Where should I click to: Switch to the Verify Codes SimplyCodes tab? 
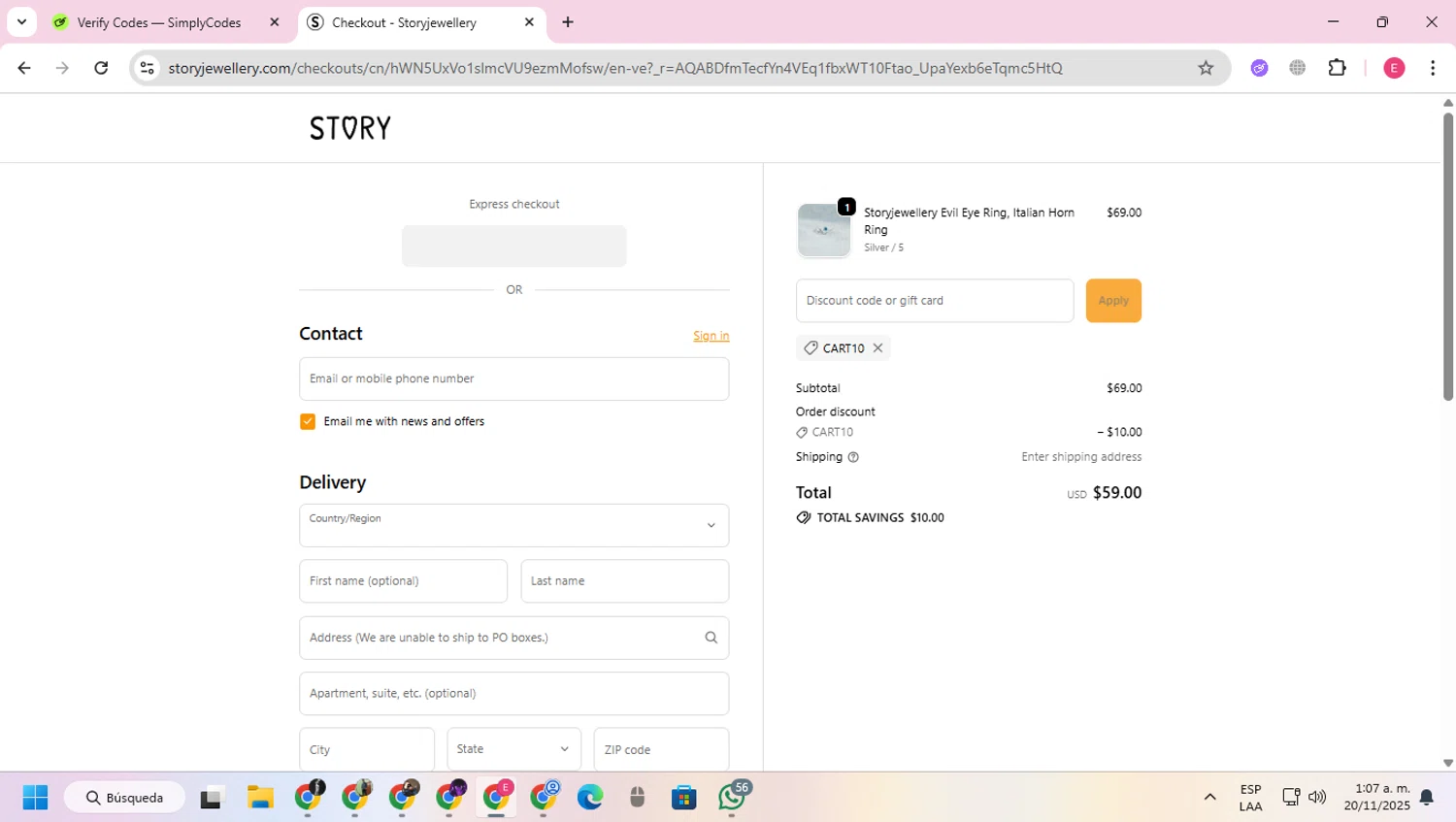point(158,22)
